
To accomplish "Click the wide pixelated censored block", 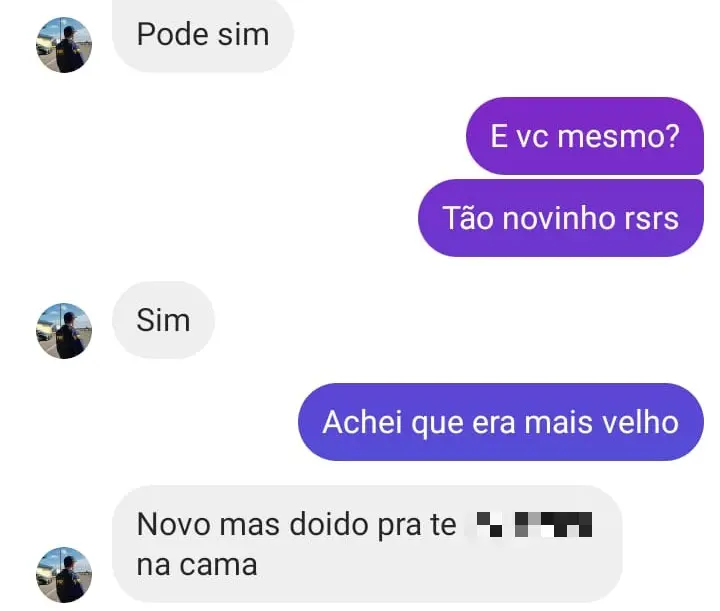I will tap(553, 524).
